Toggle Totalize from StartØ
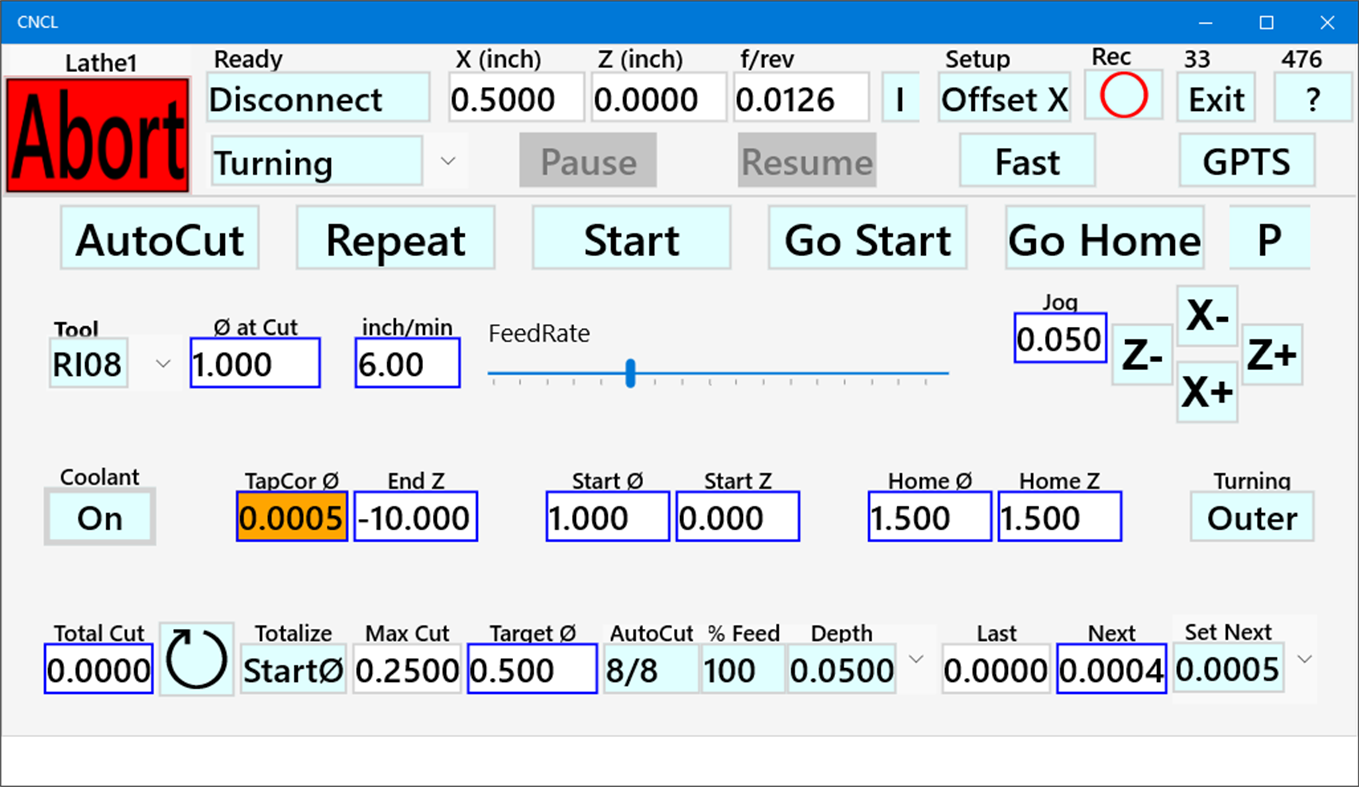The width and height of the screenshot is (1359, 787). pos(293,669)
